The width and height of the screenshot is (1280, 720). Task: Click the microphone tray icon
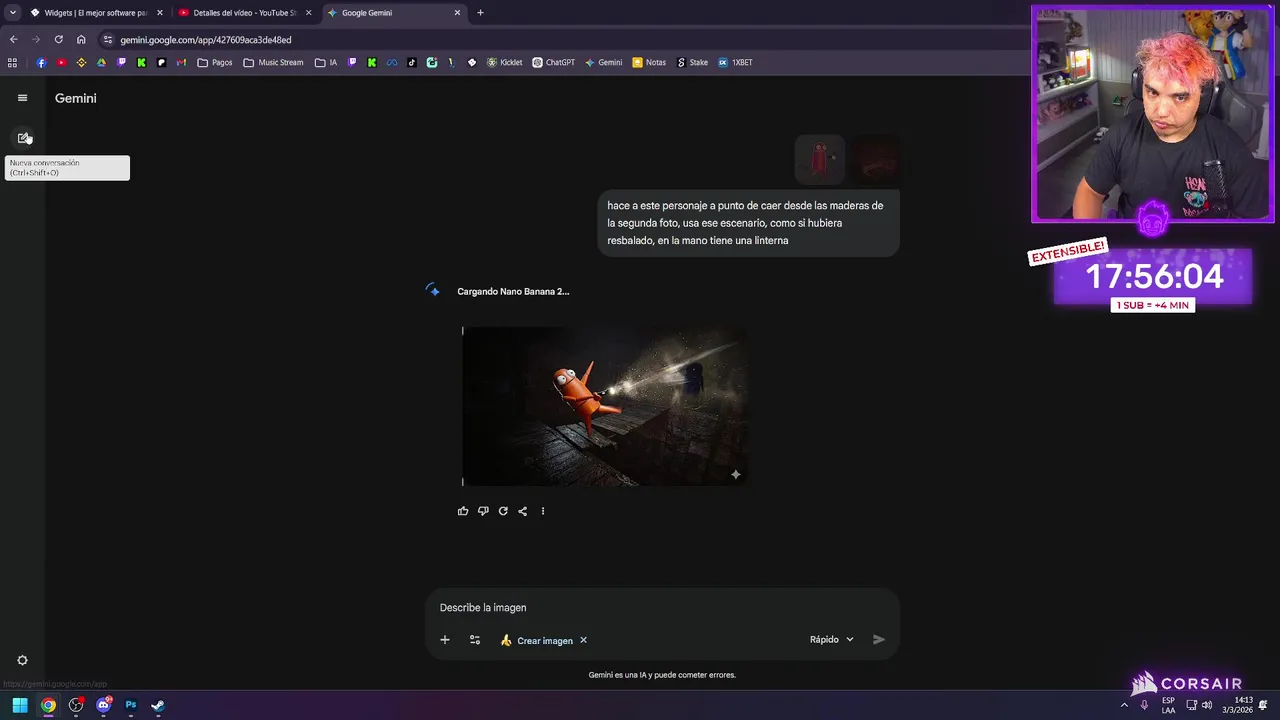pos(1144,705)
